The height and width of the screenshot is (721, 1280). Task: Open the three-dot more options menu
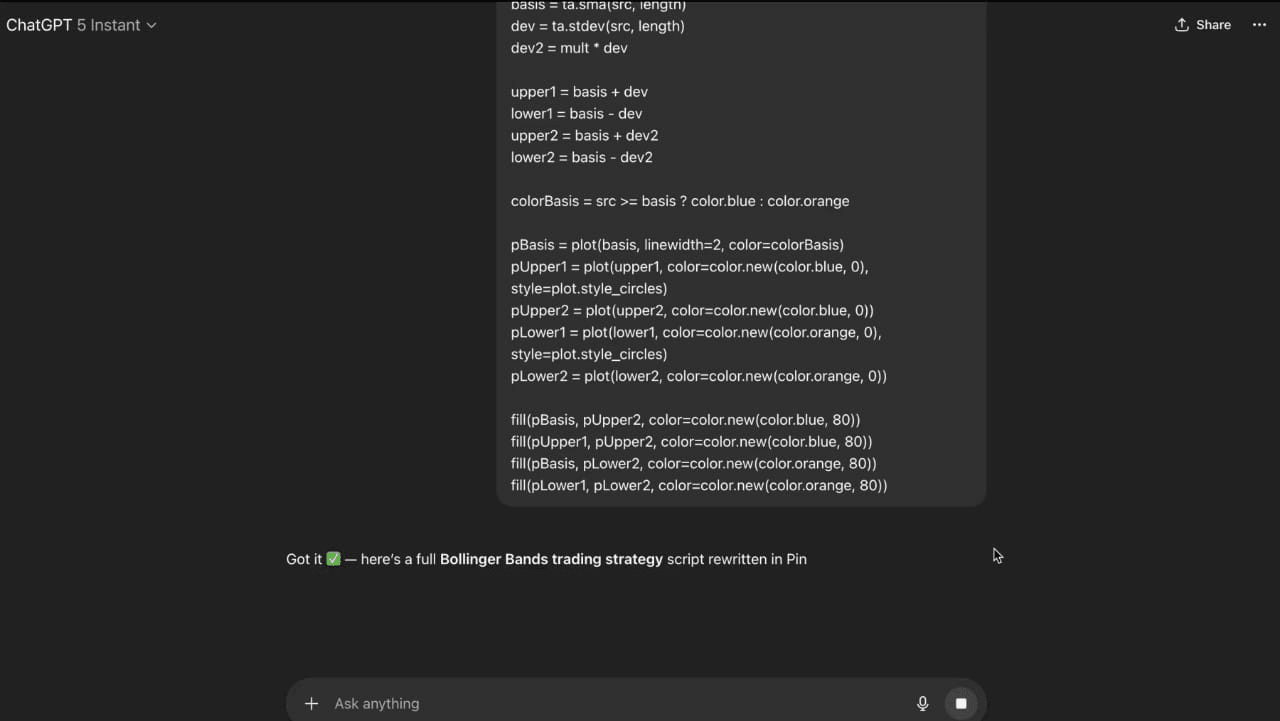(1259, 25)
